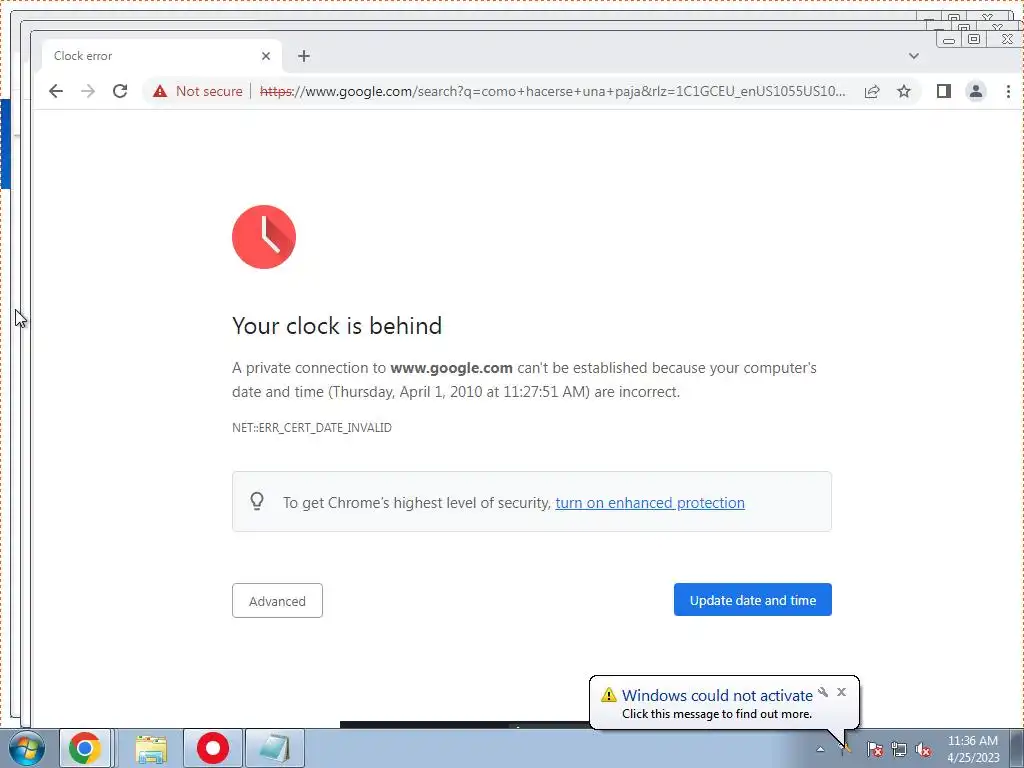
Task: Close the Windows activation balloon
Action: point(841,692)
